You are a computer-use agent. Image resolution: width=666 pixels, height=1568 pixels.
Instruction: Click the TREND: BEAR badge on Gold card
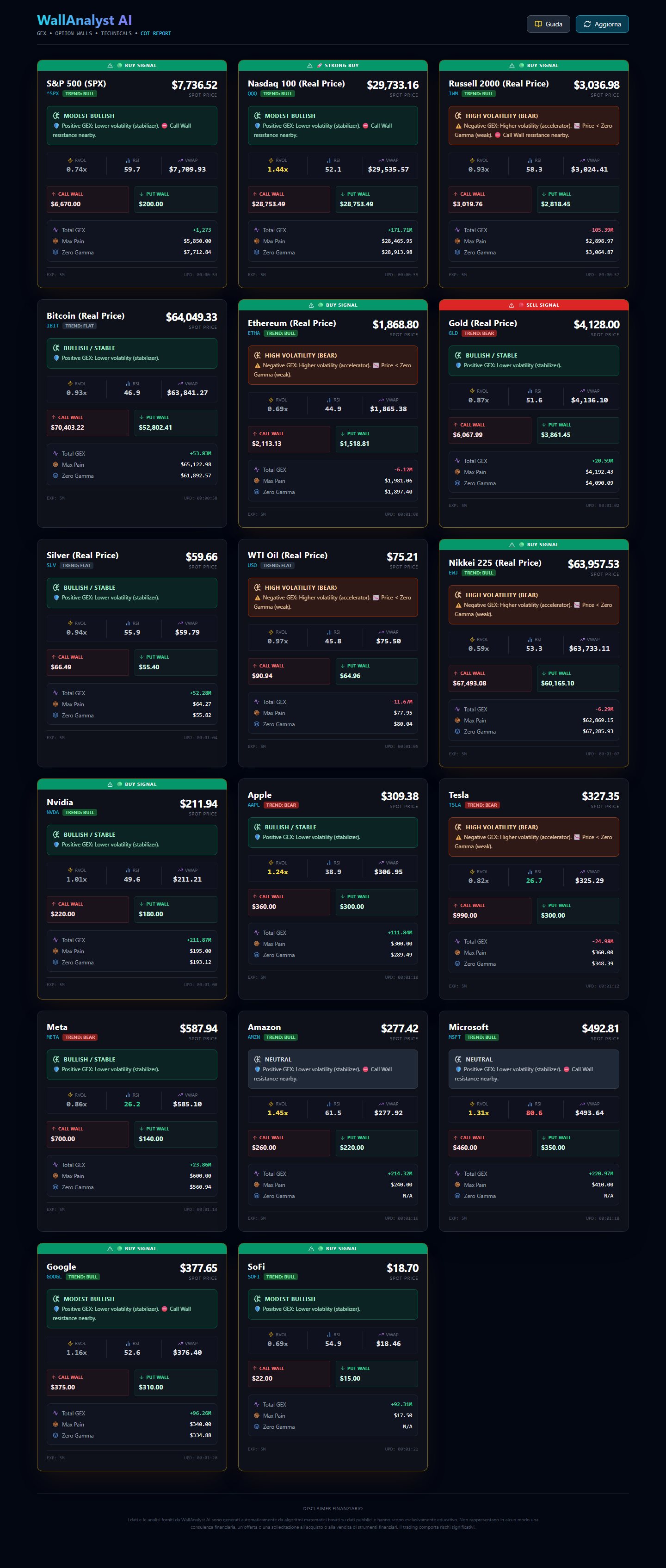click(479, 333)
